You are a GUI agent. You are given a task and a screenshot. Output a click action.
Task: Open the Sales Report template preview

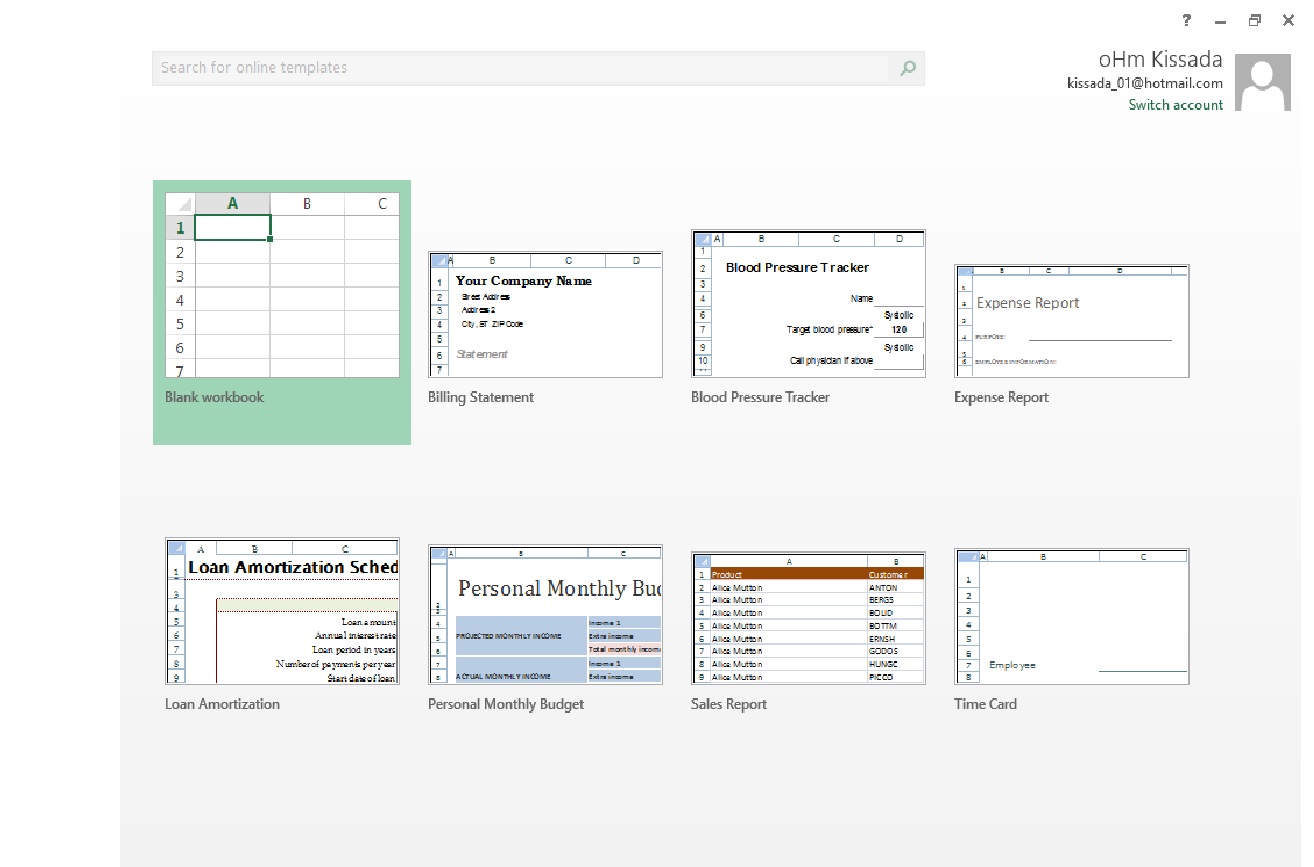coord(808,618)
